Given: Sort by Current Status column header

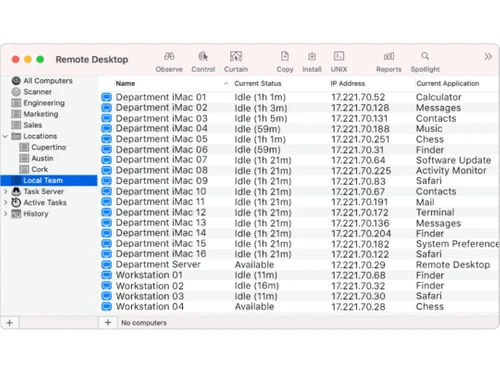Looking at the screenshot, I should [258, 83].
